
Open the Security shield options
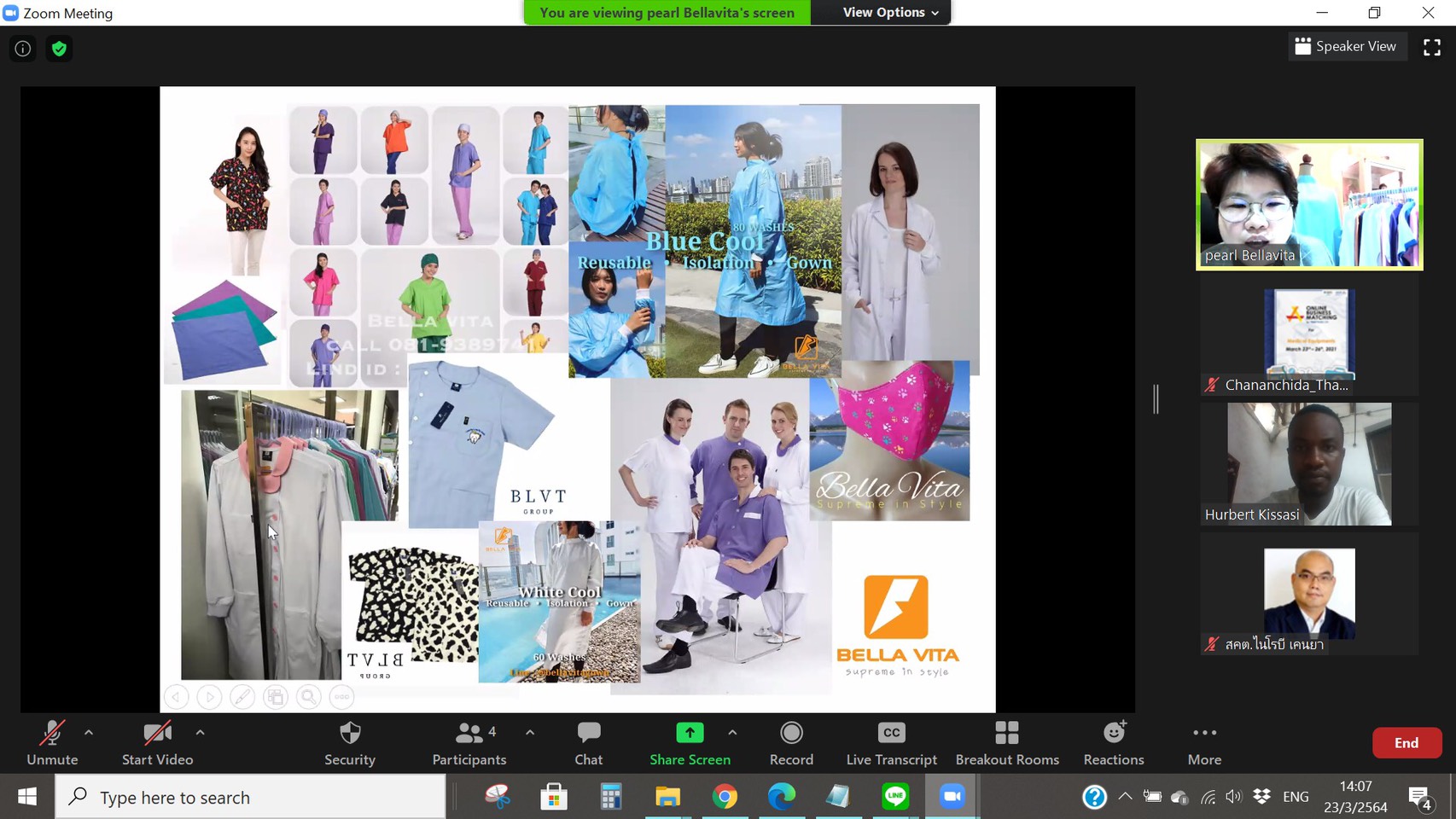tap(350, 742)
